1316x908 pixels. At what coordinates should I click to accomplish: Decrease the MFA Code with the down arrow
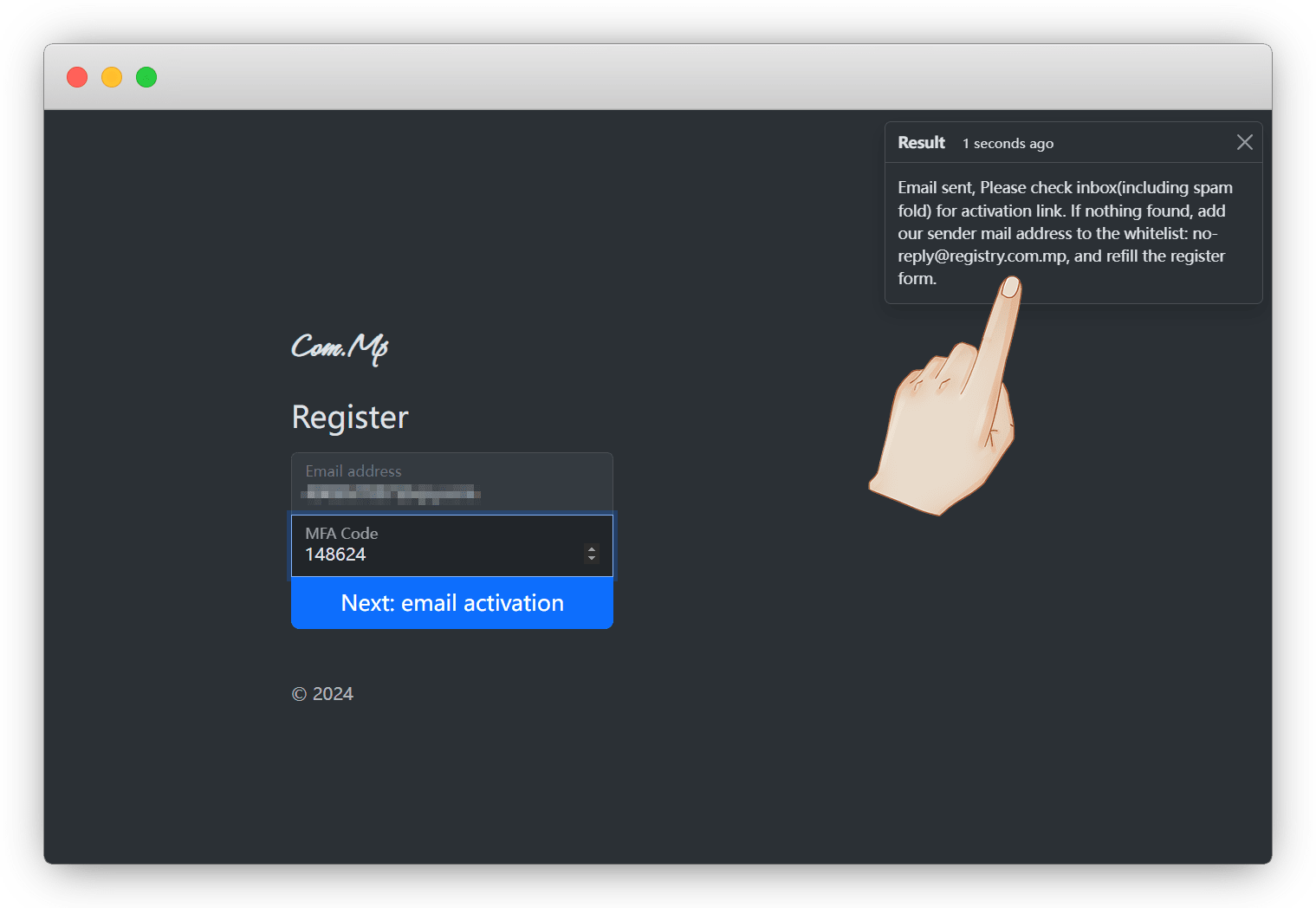[592, 558]
